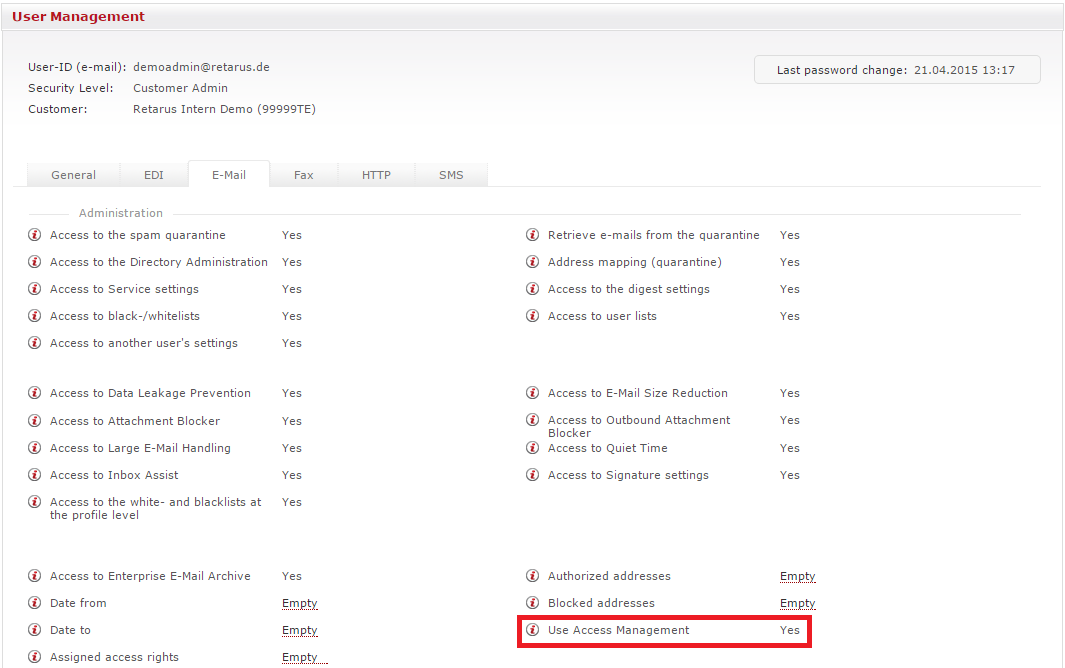Click Empty value for Assigned access rights
The image size is (1065, 668).
tap(299, 657)
